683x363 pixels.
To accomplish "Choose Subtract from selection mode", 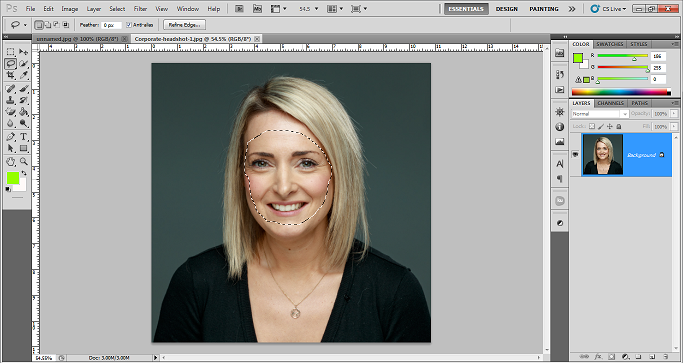I will coord(57,25).
